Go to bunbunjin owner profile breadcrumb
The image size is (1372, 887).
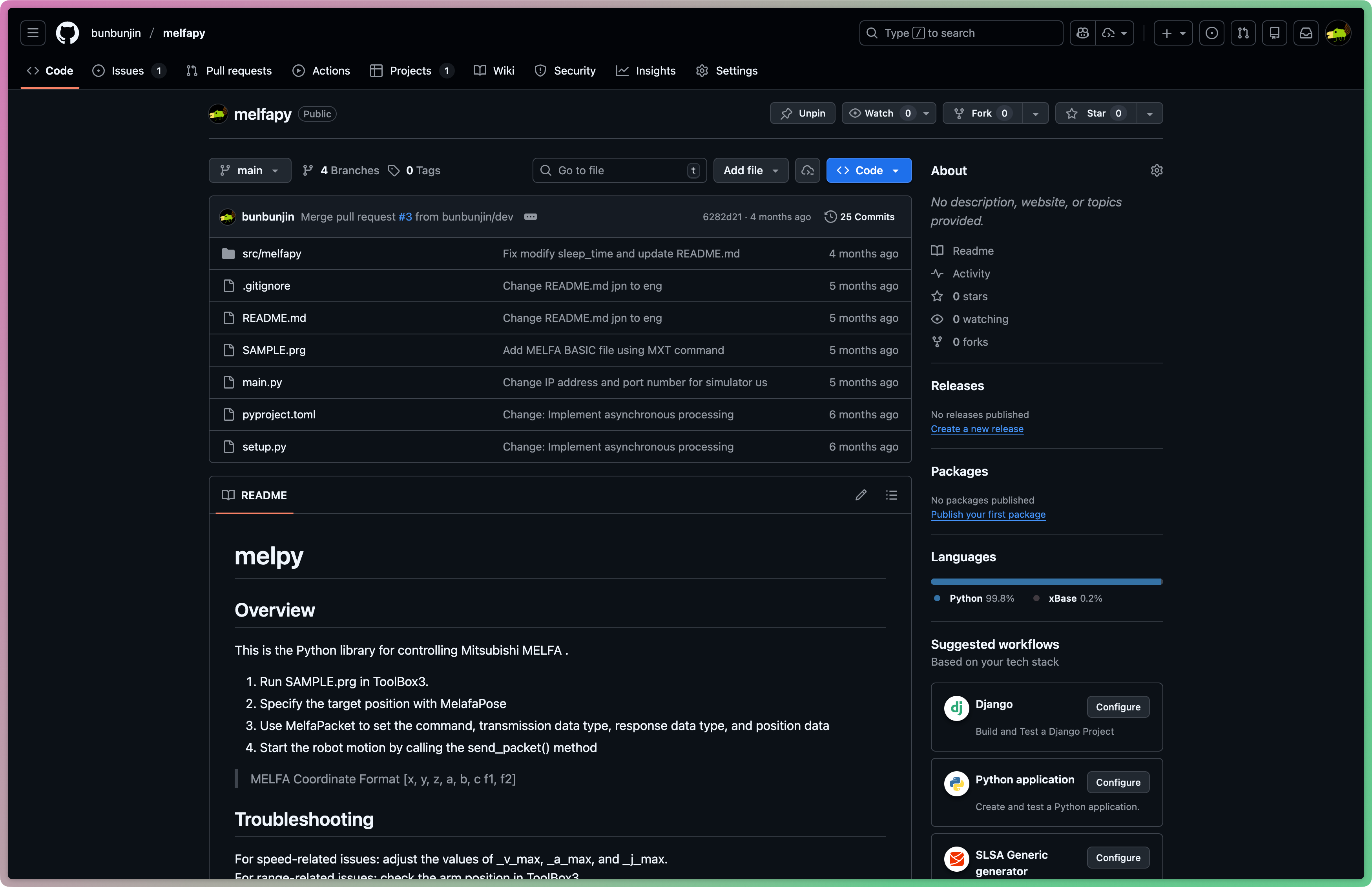(116, 33)
